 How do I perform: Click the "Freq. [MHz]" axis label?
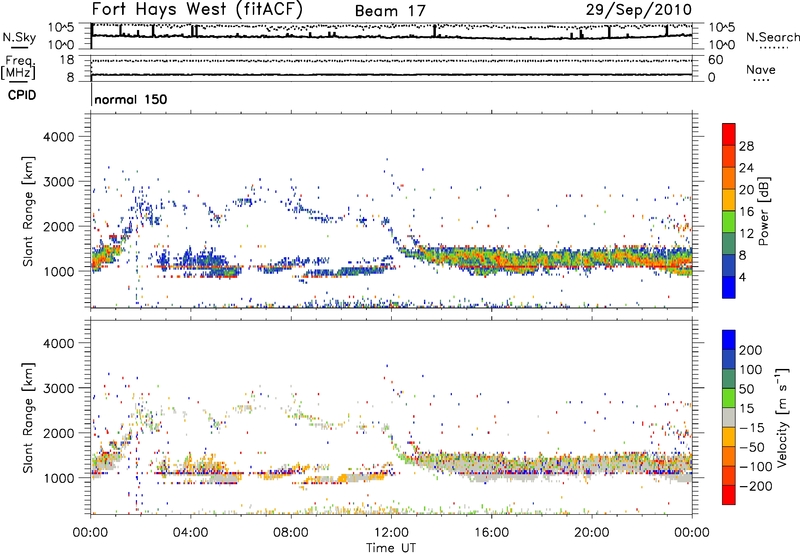(18, 68)
